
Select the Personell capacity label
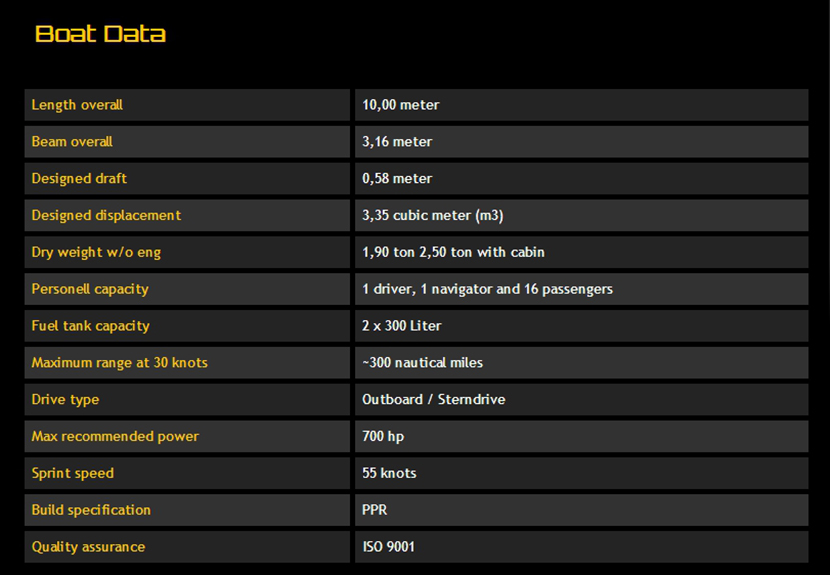click(90, 290)
